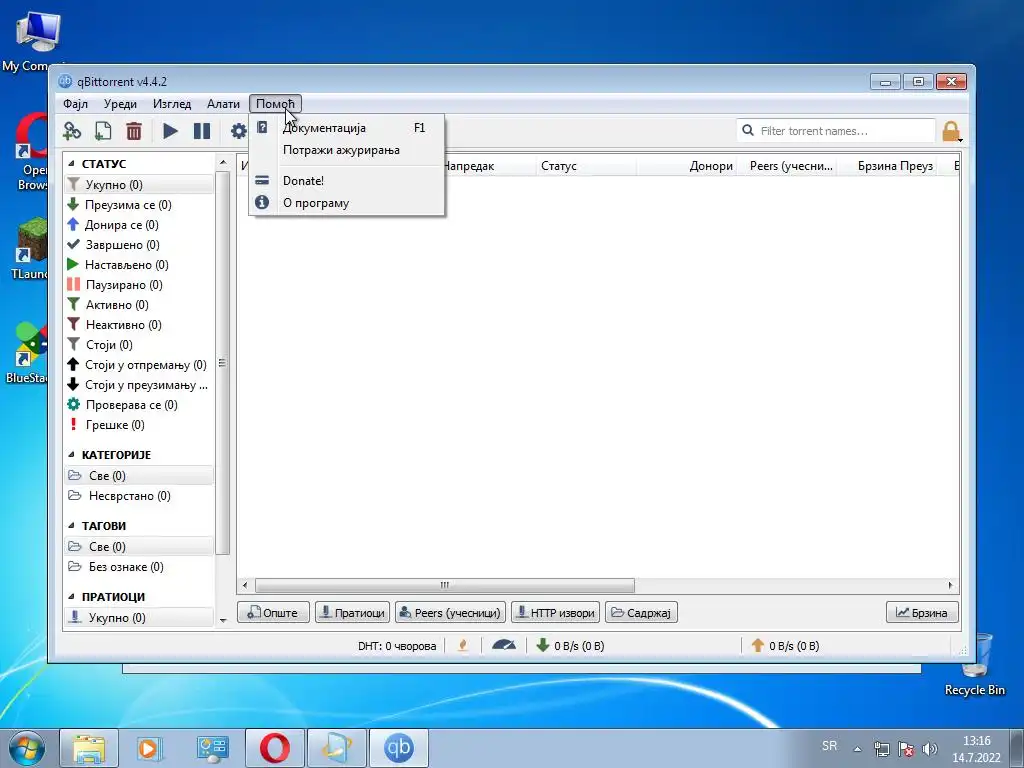The image size is (1024, 768).
Task: Open the Изглед menu
Action: (172, 104)
